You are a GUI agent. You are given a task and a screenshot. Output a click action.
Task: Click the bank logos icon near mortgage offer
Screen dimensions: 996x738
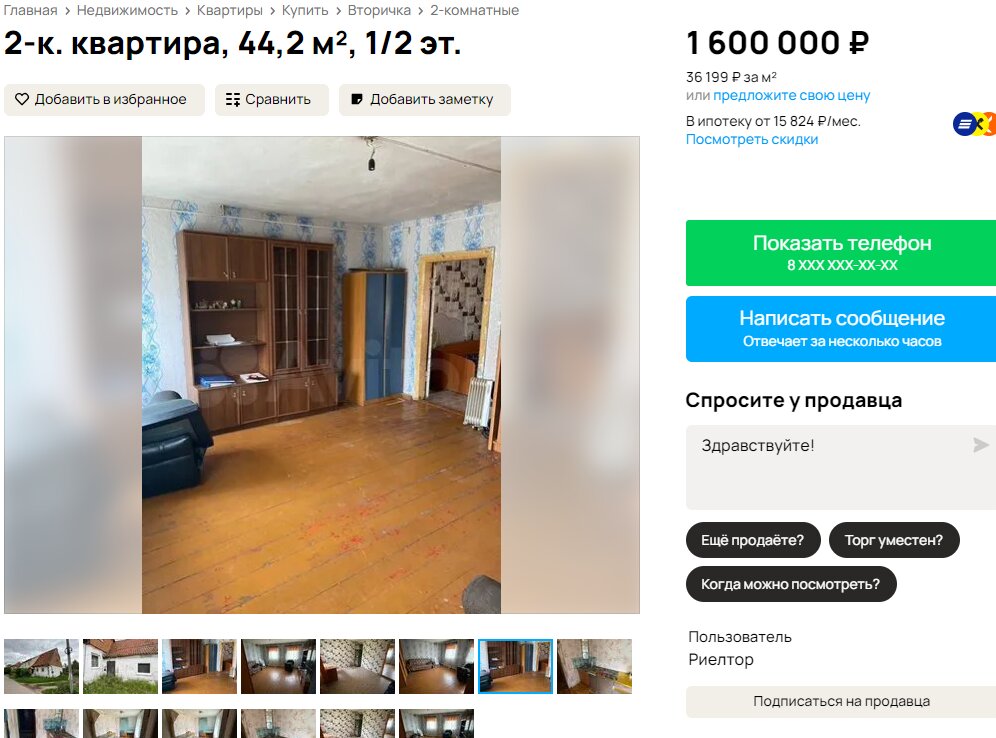[x=974, y=124]
